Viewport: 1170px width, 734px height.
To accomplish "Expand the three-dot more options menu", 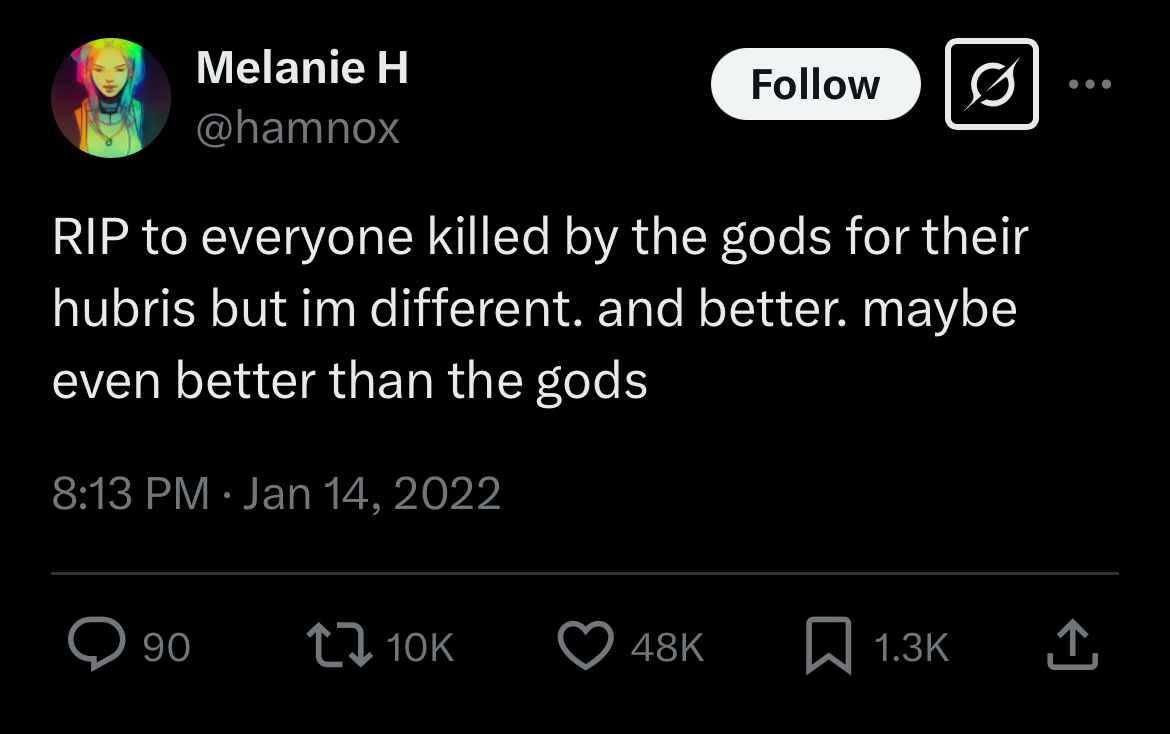I will [x=1089, y=85].
